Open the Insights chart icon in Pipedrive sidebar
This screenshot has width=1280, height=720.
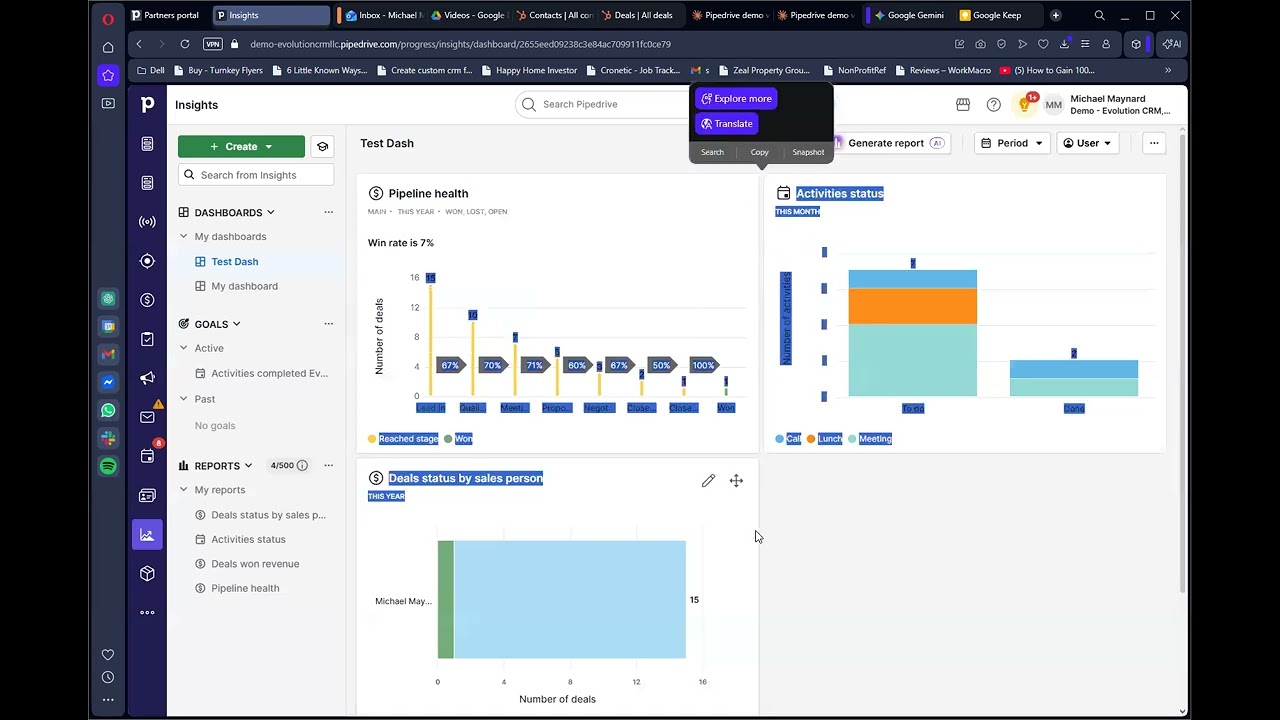(x=147, y=535)
